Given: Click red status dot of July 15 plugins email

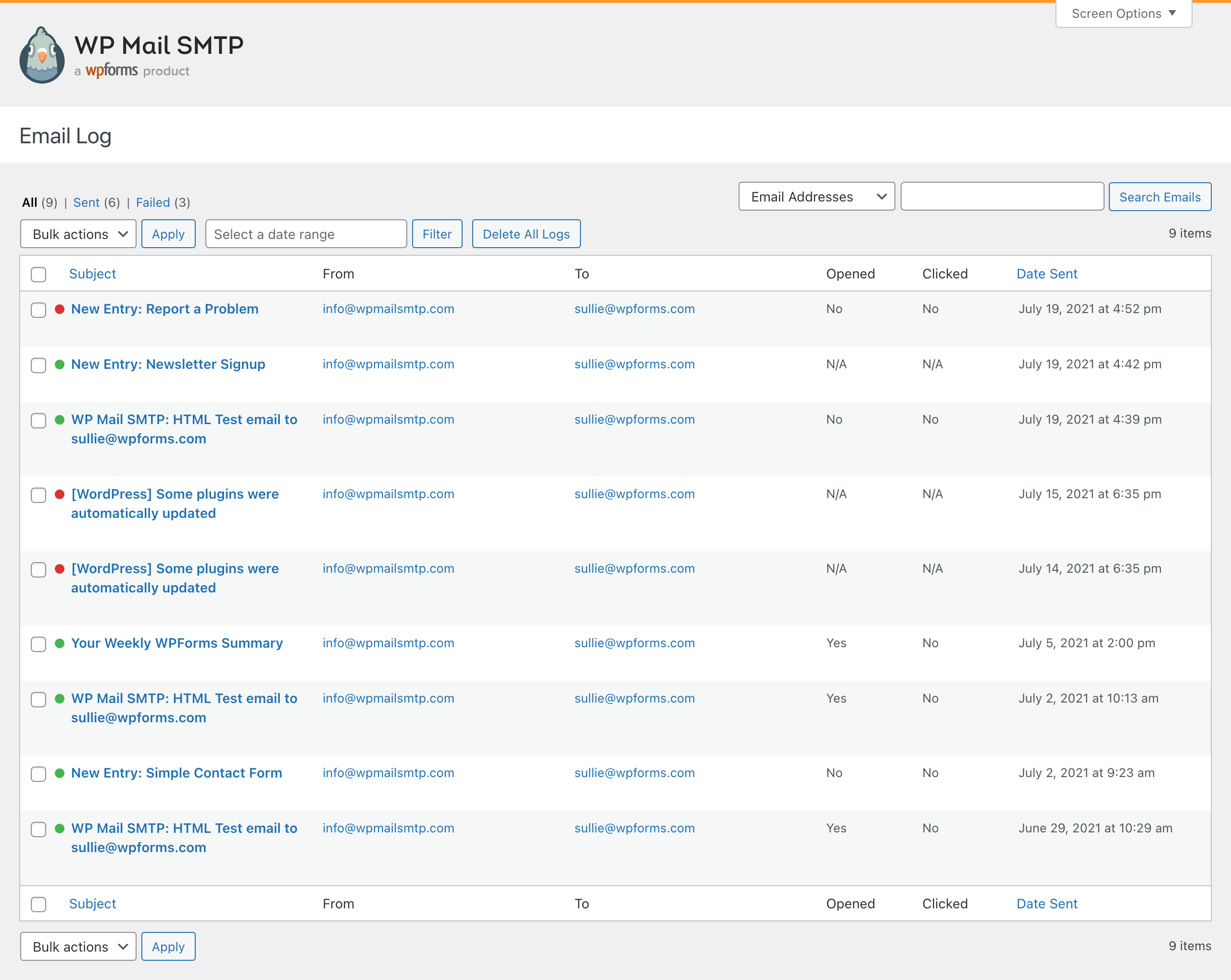Looking at the screenshot, I should pos(59,494).
